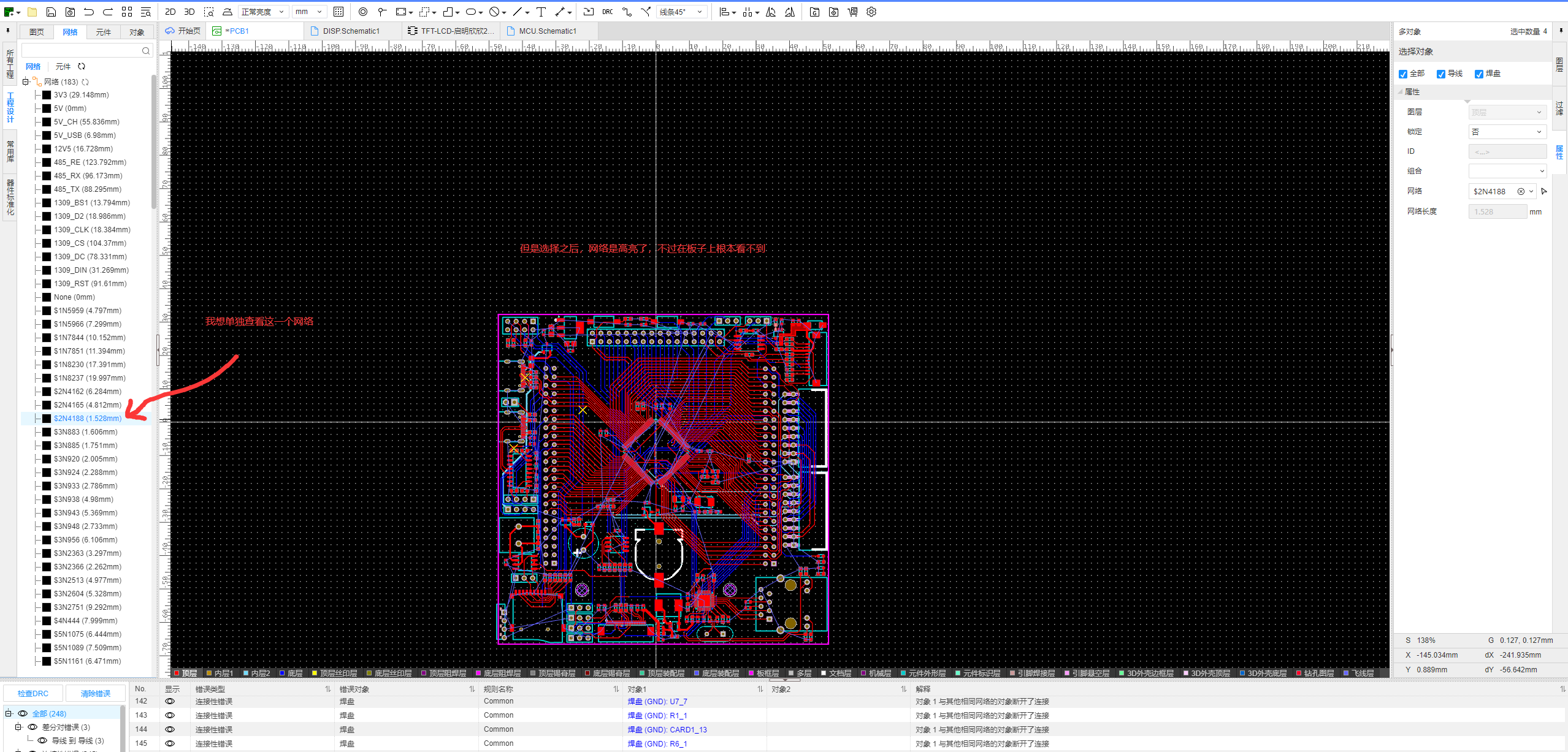The image size is (1568, 752).
Task: Toggle eye visibility for error 142
Action: [170, 701]
